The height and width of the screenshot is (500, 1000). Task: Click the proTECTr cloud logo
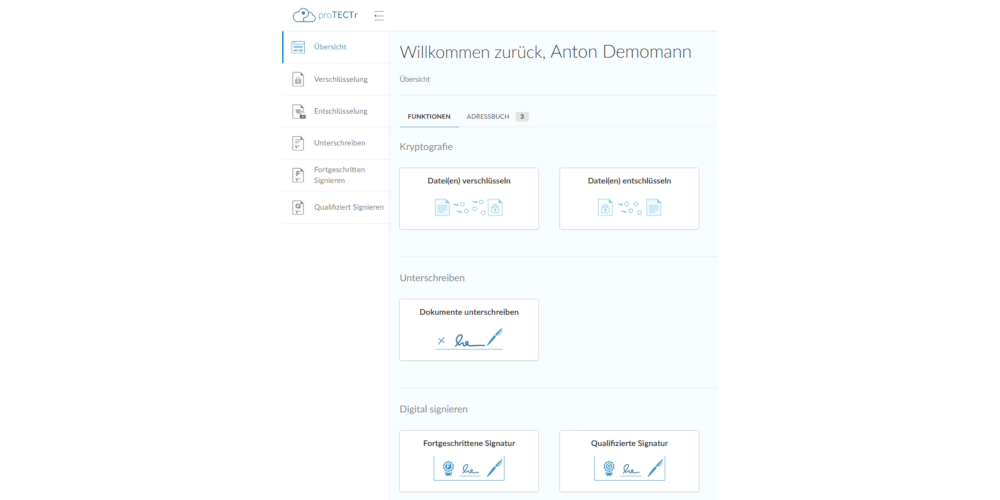pyautogui.click(x=325, y=15)
